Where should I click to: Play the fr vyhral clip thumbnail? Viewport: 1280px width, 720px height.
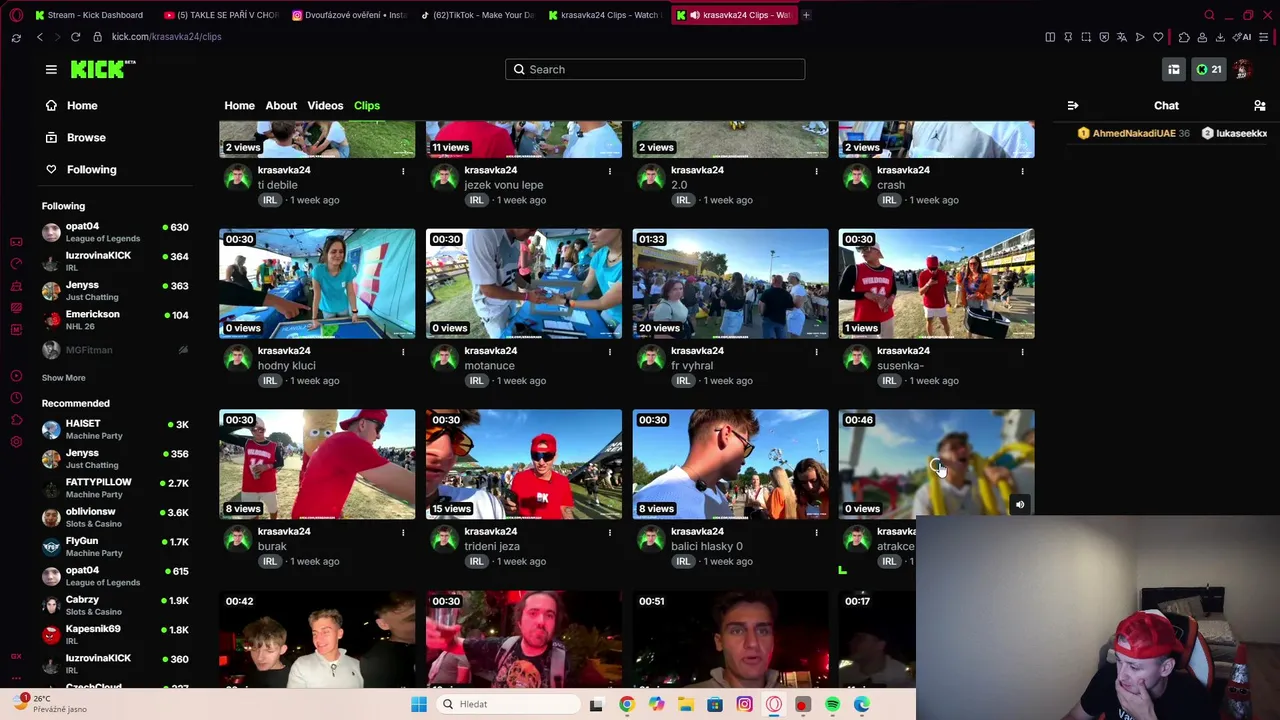pos(730,284)
